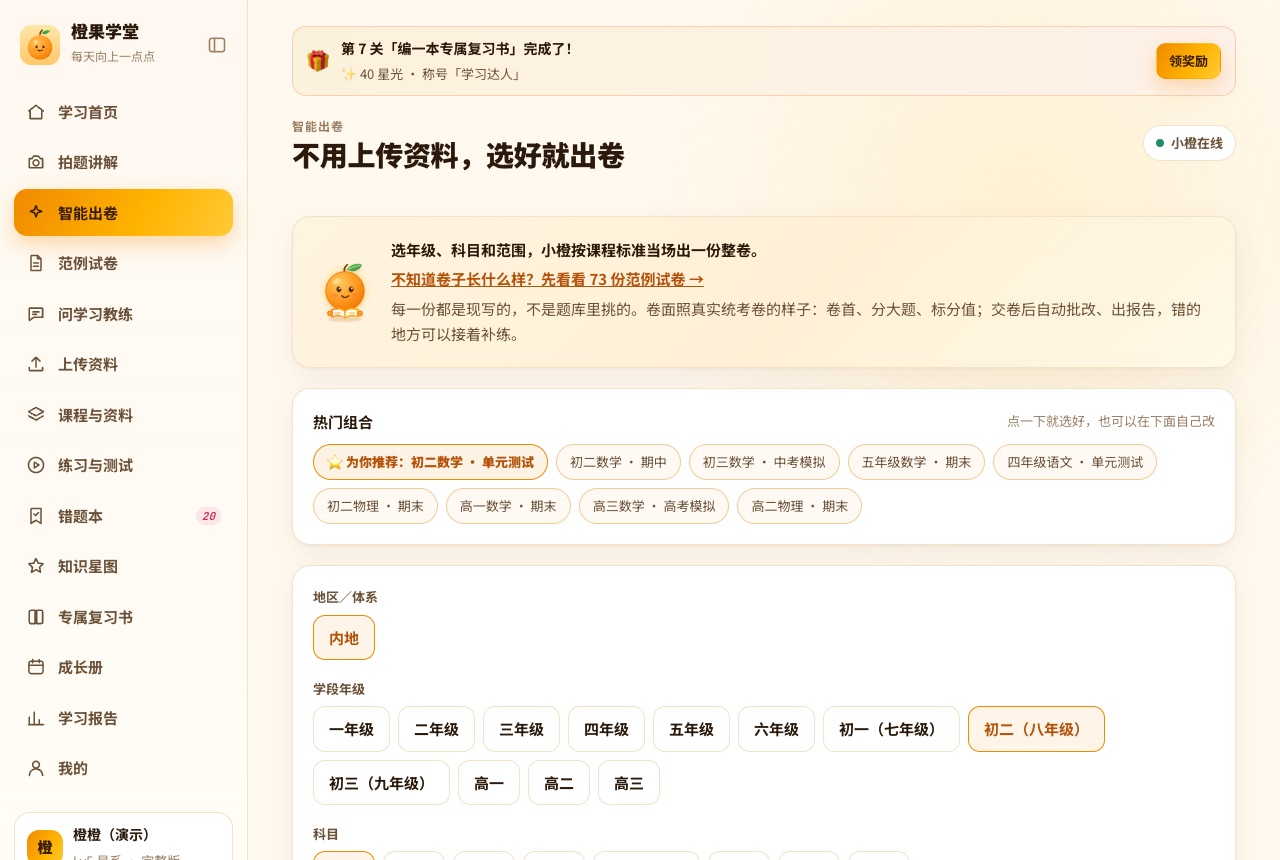
Task: Pick the 初二物理 · 期末 combo
Action: 375,506
